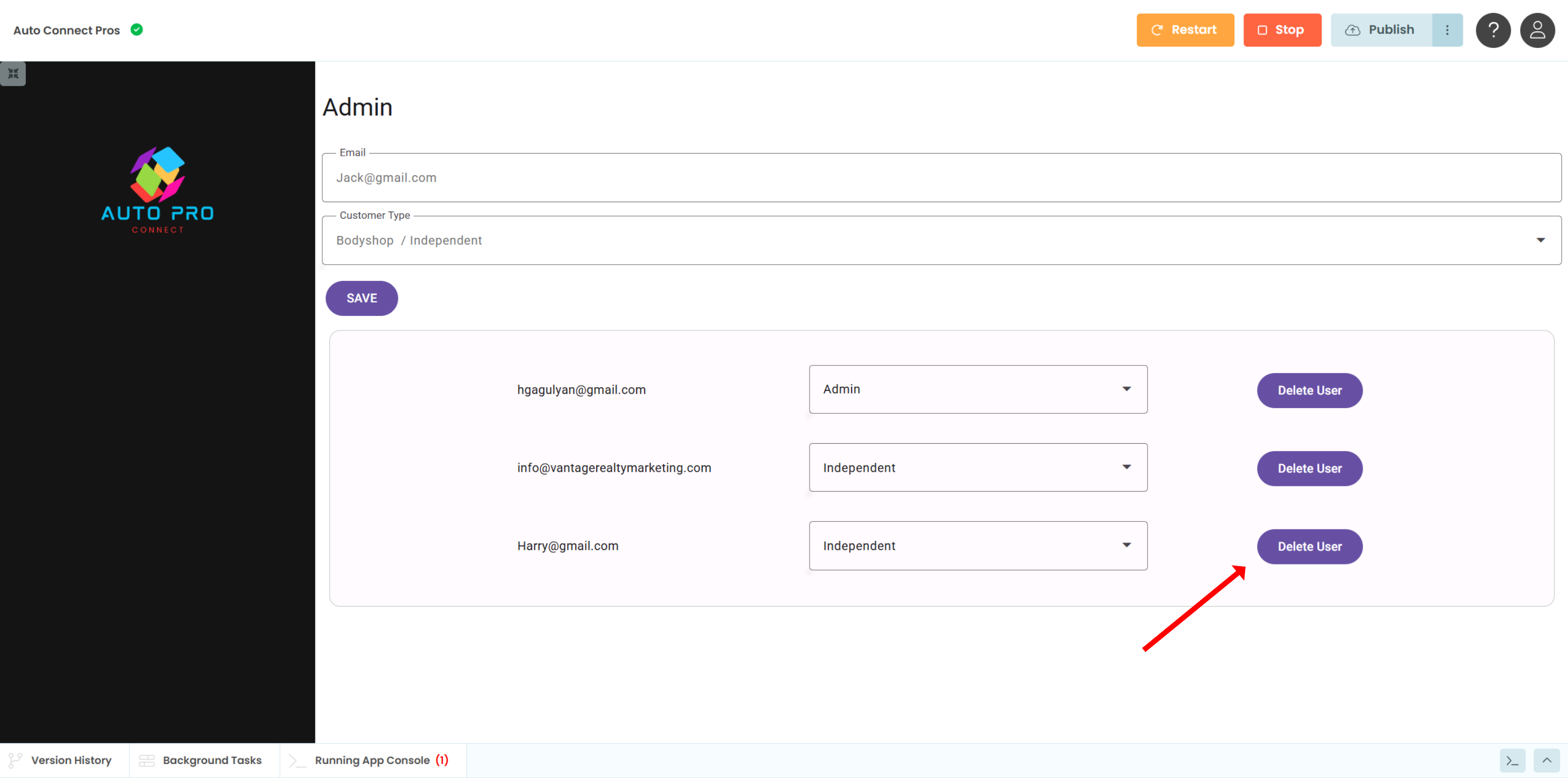Expand the bottom panel chevron-up icon
Image resolution: width=1568 pixels, height=778 pixels.
(x=1546, y=760)
